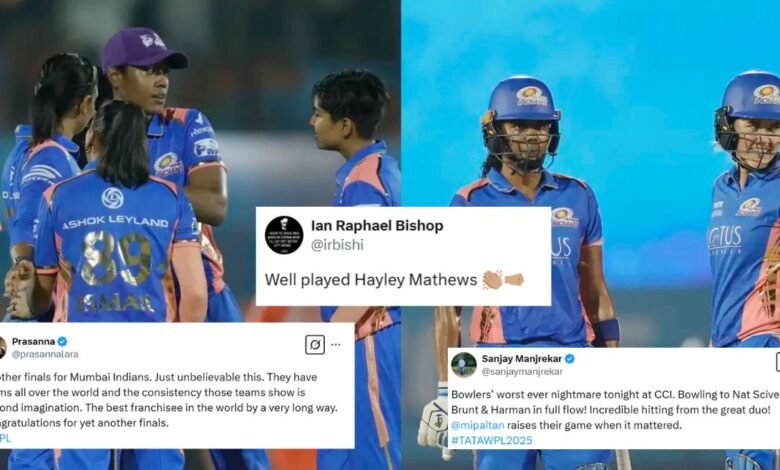This screenshot has width=780, height=470.
Task: Click Sanjay Manjrekar's blue verified checkmark
Action: click(570, 359)
